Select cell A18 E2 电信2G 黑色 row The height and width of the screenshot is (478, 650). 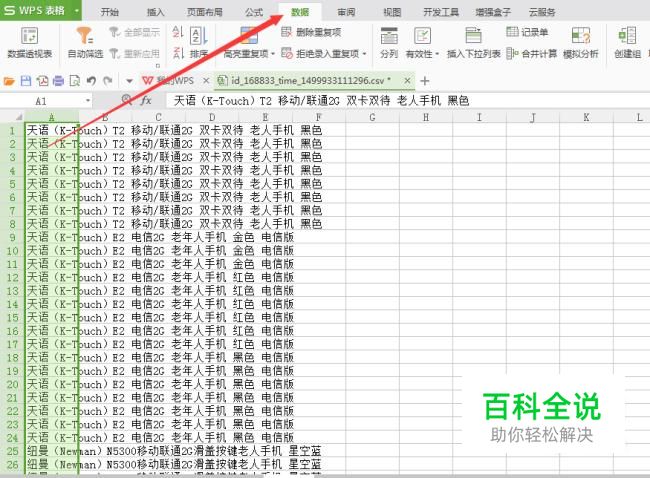[x=52, y=357]
